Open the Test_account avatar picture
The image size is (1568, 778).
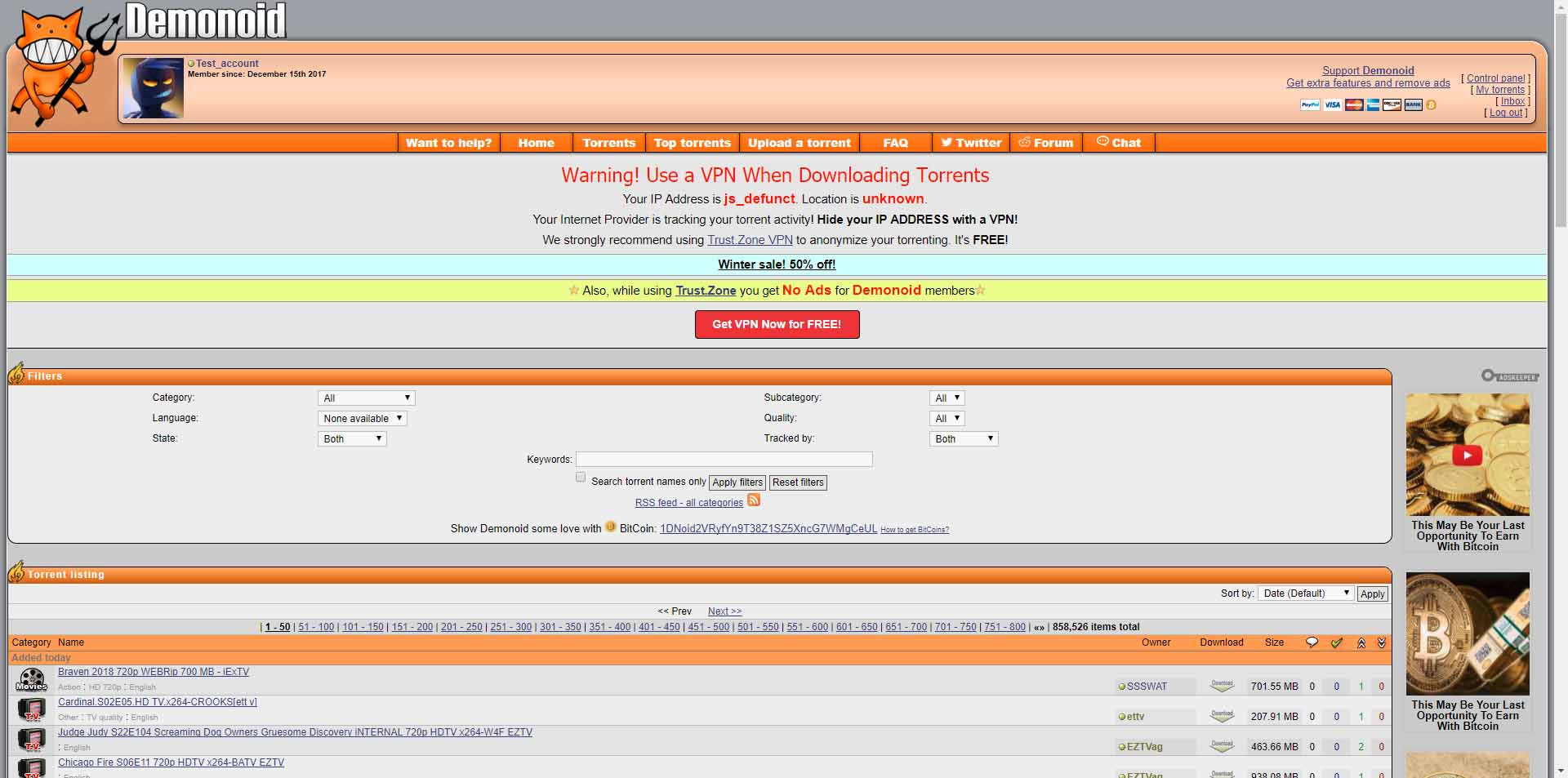point(153,88)
